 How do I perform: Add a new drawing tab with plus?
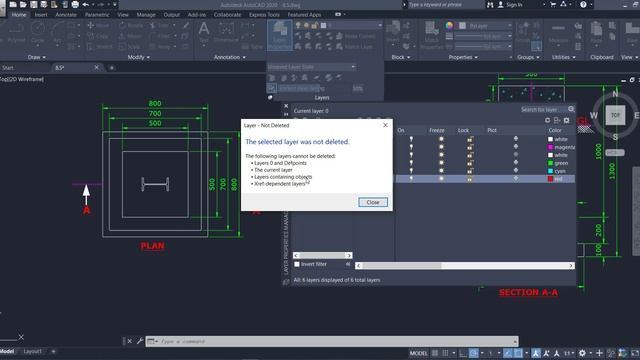111,68
